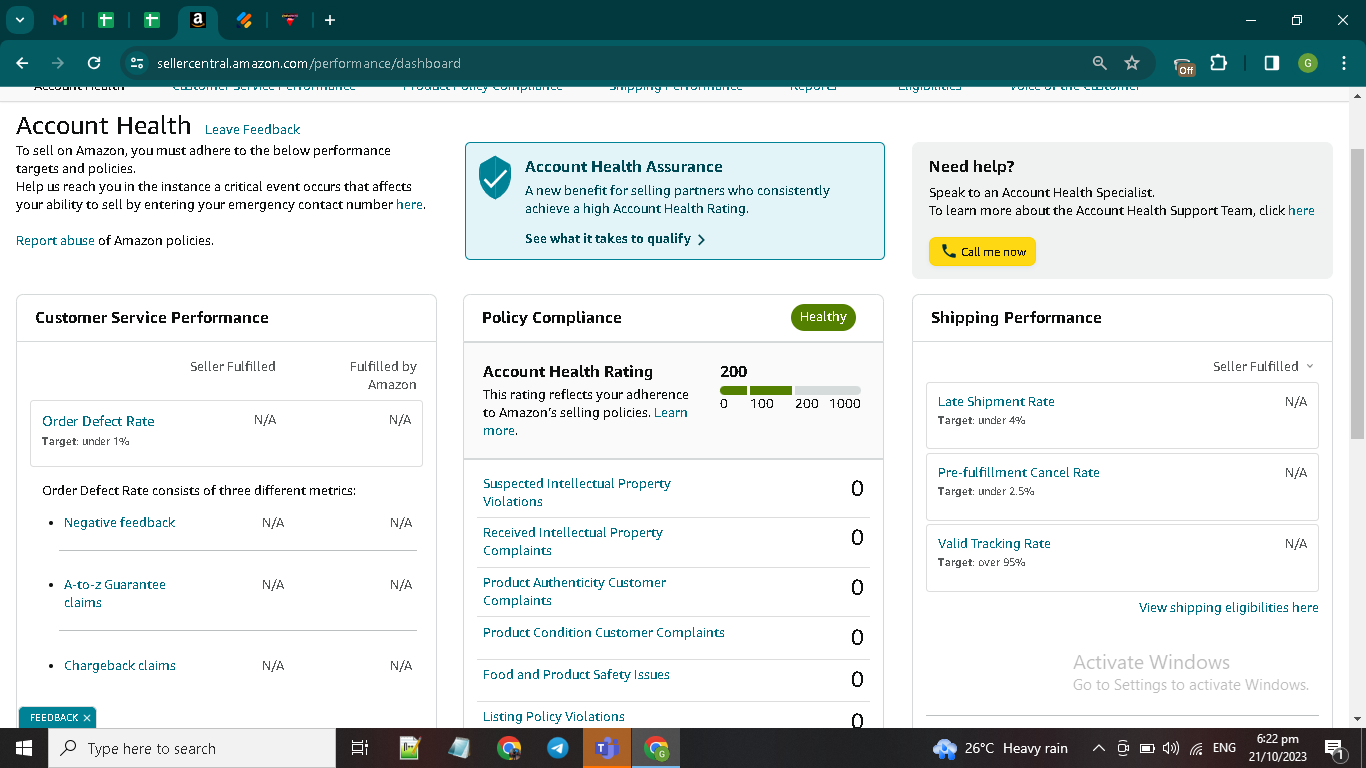Open the Wi-Fi network tray icon
Viewport: 1366px width, 768px height.
coord(1196,748)
